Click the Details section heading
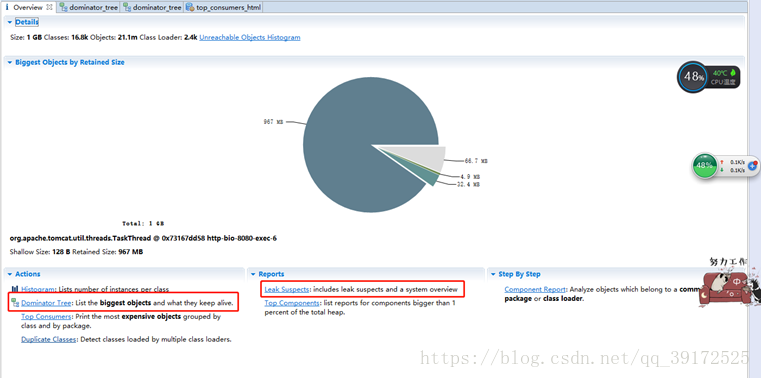This screenshot has height=378, width=761. click(x=27, y=22)
